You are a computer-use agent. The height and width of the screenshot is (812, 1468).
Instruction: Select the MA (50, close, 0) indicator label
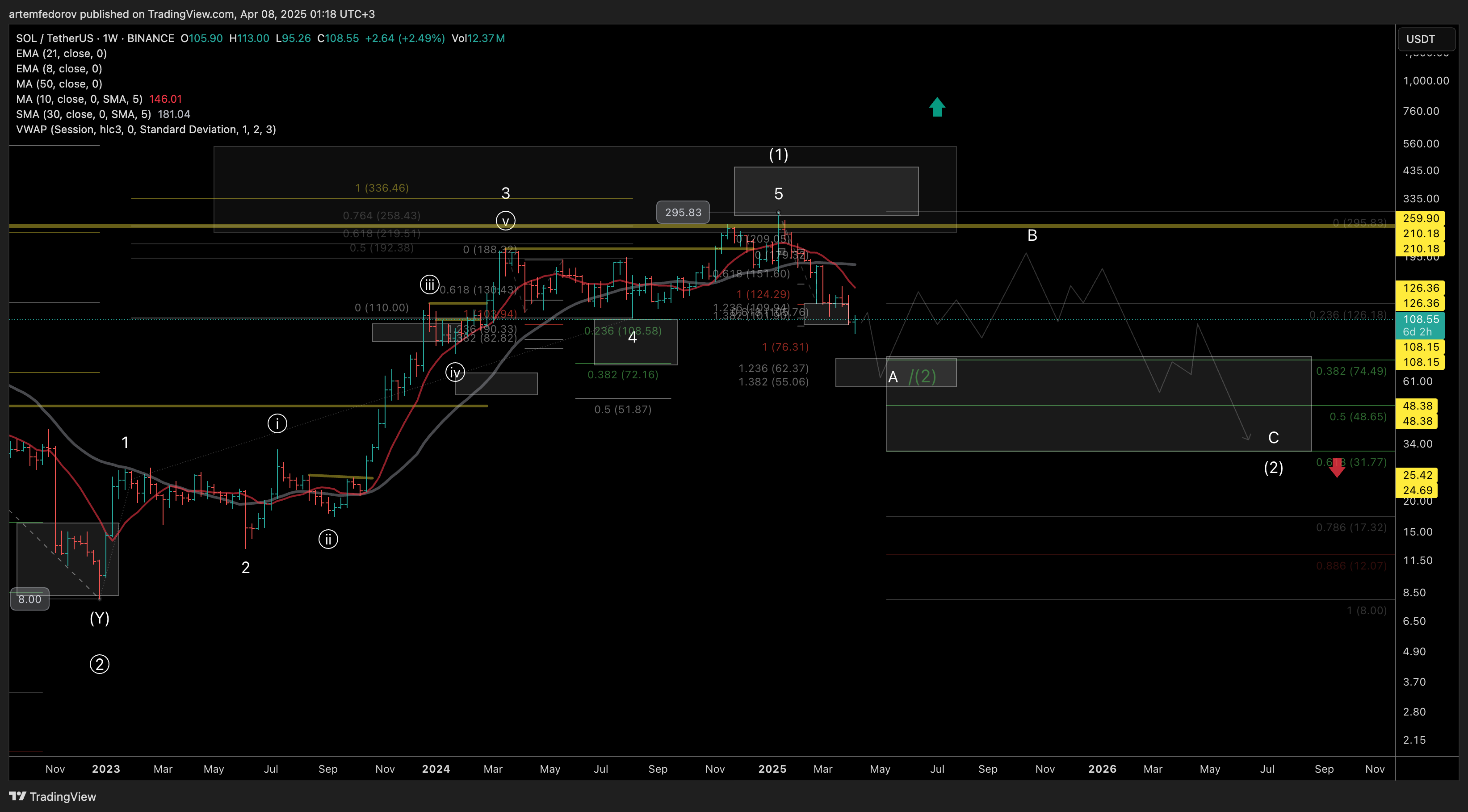coord(59,84)
